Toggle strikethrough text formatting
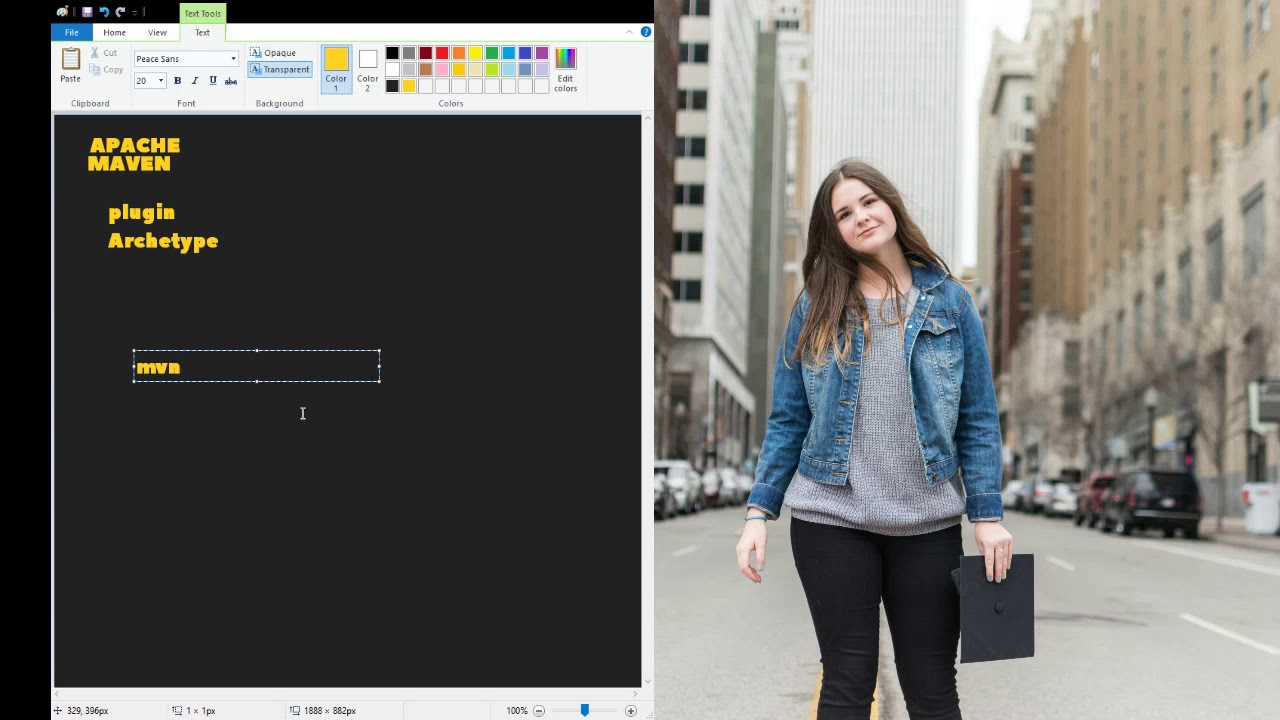The width and height of the screenshot is (1280, 720). (231, 81)
